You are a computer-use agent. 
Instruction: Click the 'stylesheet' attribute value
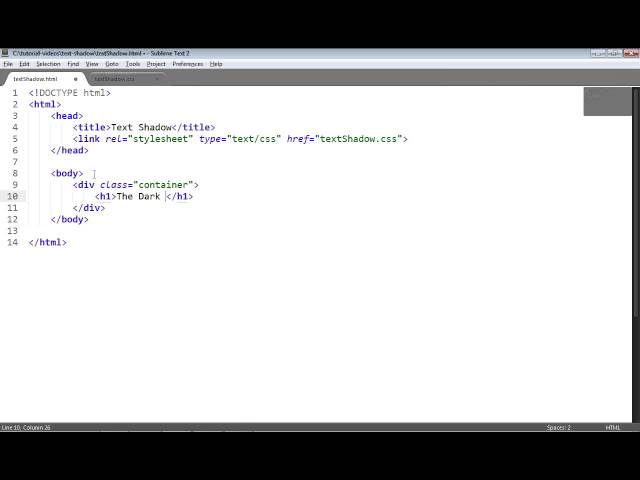point(160,139)
